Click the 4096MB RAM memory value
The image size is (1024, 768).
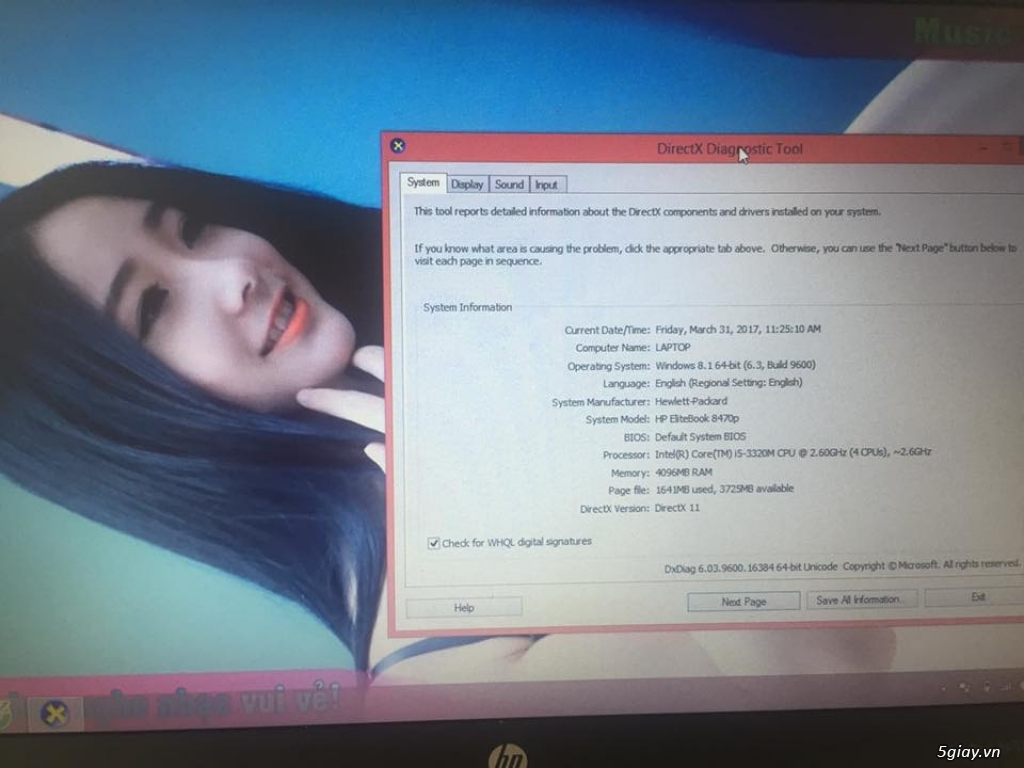click(684, 472)
